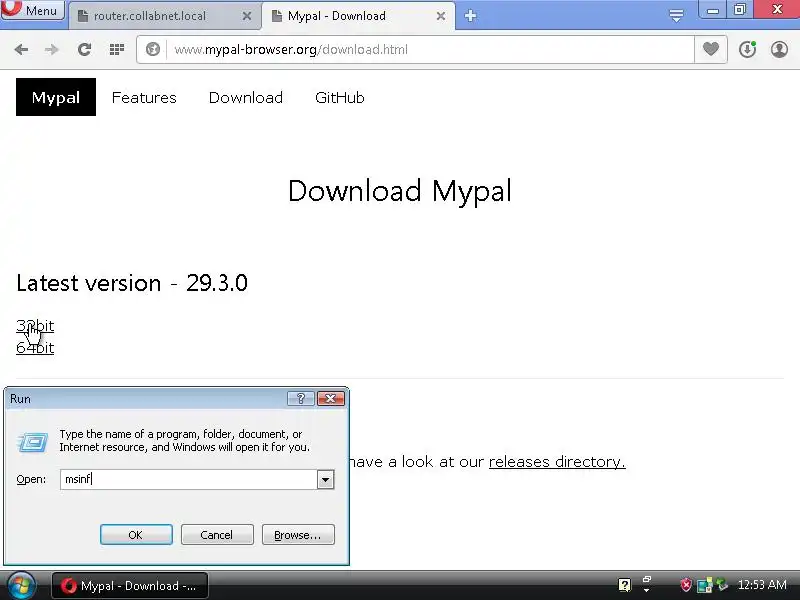
Task: Click the green sync tray icon
Action: click(722, 584)
